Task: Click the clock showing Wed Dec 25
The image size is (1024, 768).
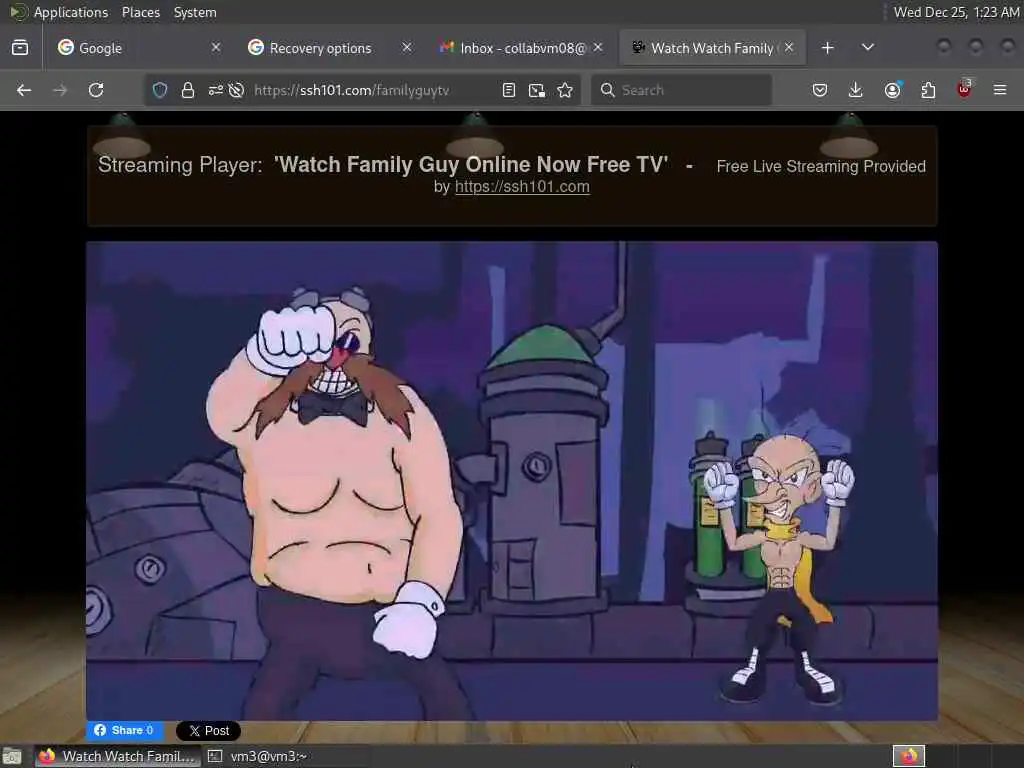Action: click(x=956, y=12)
